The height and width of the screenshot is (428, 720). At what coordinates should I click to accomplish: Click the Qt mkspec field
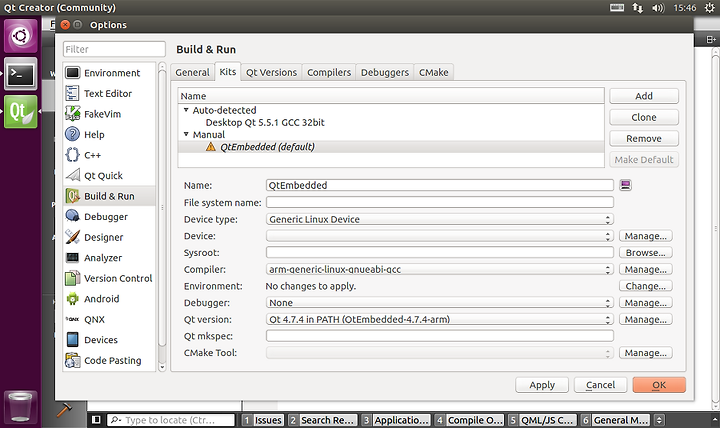coord(440,336)
